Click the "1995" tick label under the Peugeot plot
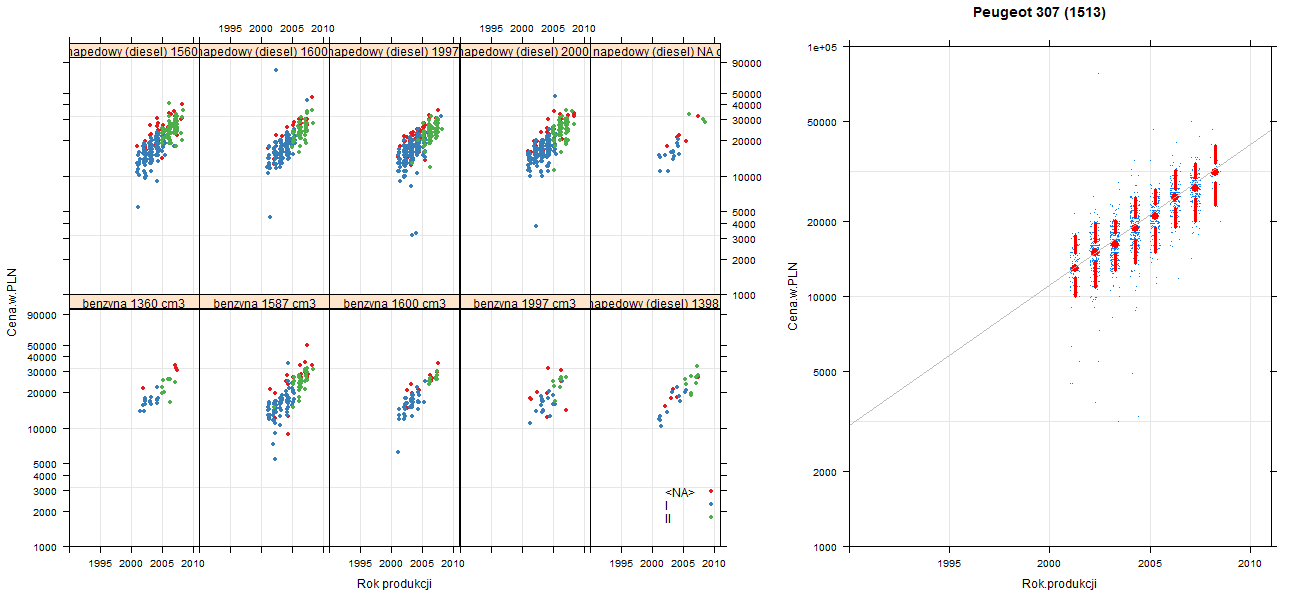 tap(950, 564)
